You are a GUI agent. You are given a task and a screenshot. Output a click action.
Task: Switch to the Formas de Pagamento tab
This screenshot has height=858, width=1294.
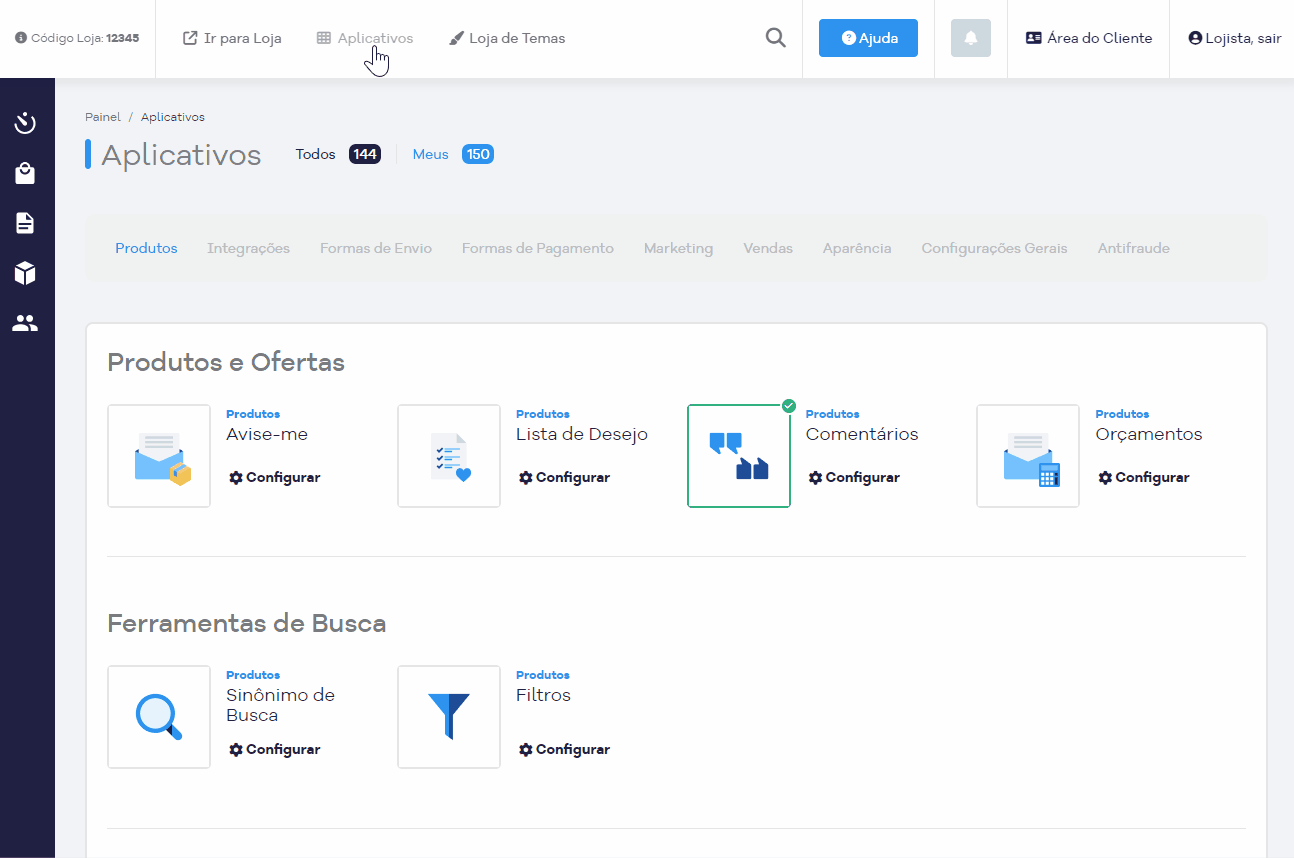[538, 248]
